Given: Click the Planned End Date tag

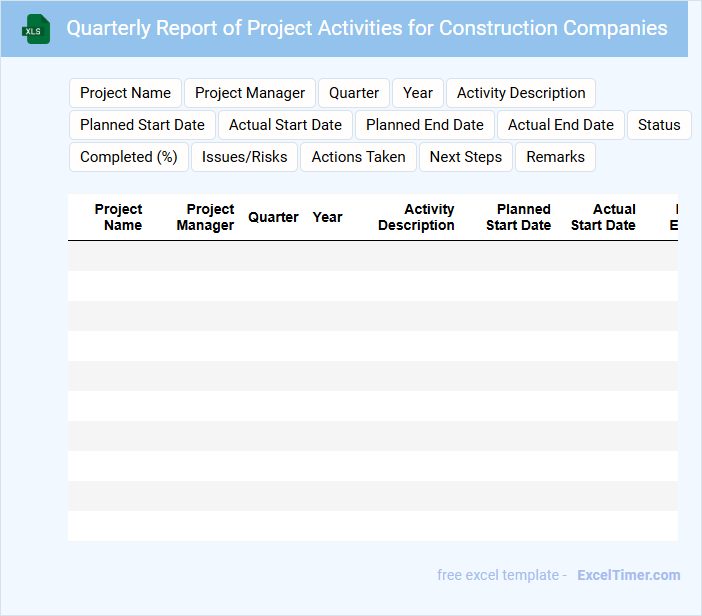Looking at the screenshot, I should pos(425,125).
